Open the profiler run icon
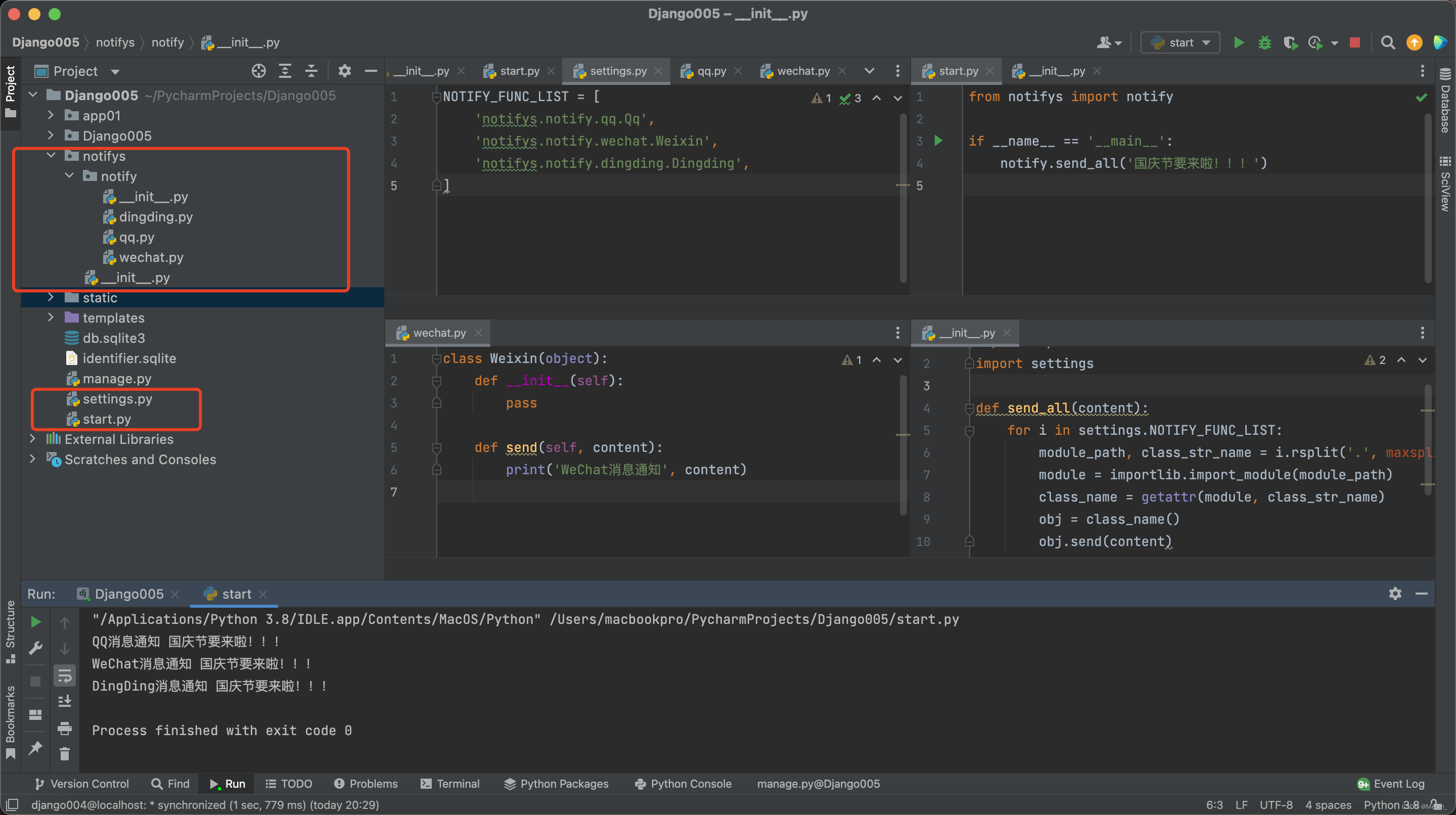This screenshot has height=815, width=1456. 1316,42
